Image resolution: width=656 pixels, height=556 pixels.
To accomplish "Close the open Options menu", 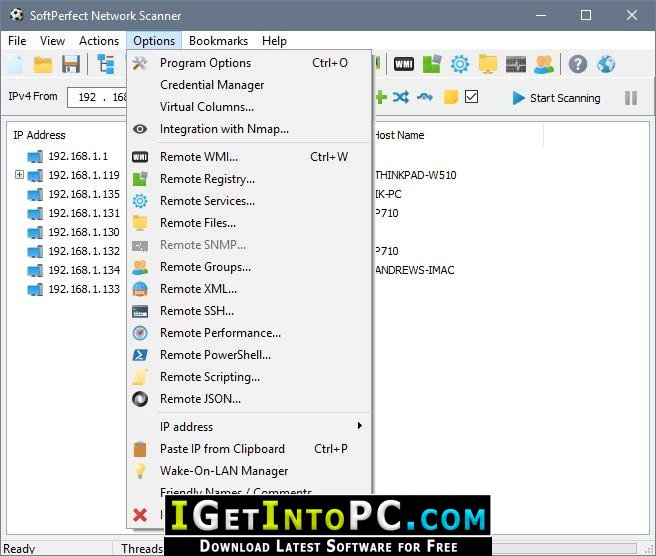I will coord(154,41).
